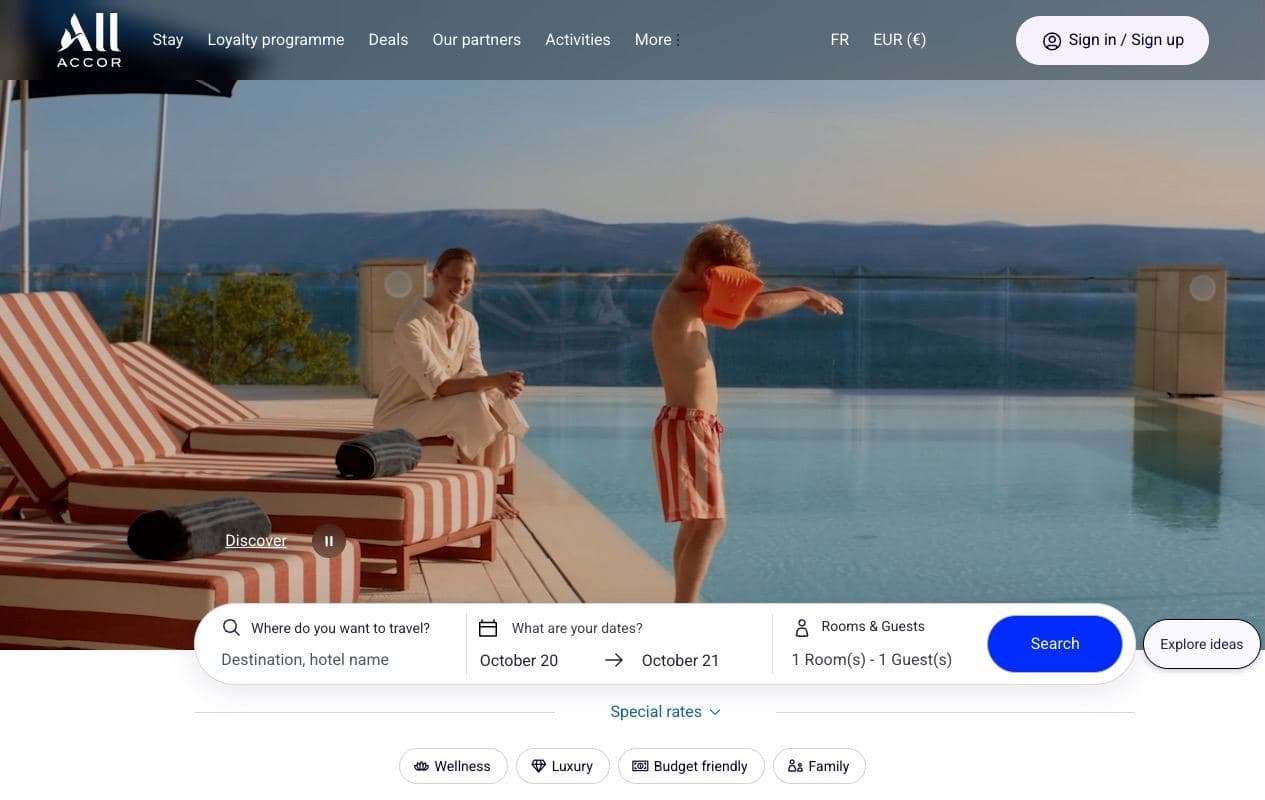Image resolution: width=1265 pixels, height=800 pixels.
Task: Open the Stay menu
Action: point(168,40)
